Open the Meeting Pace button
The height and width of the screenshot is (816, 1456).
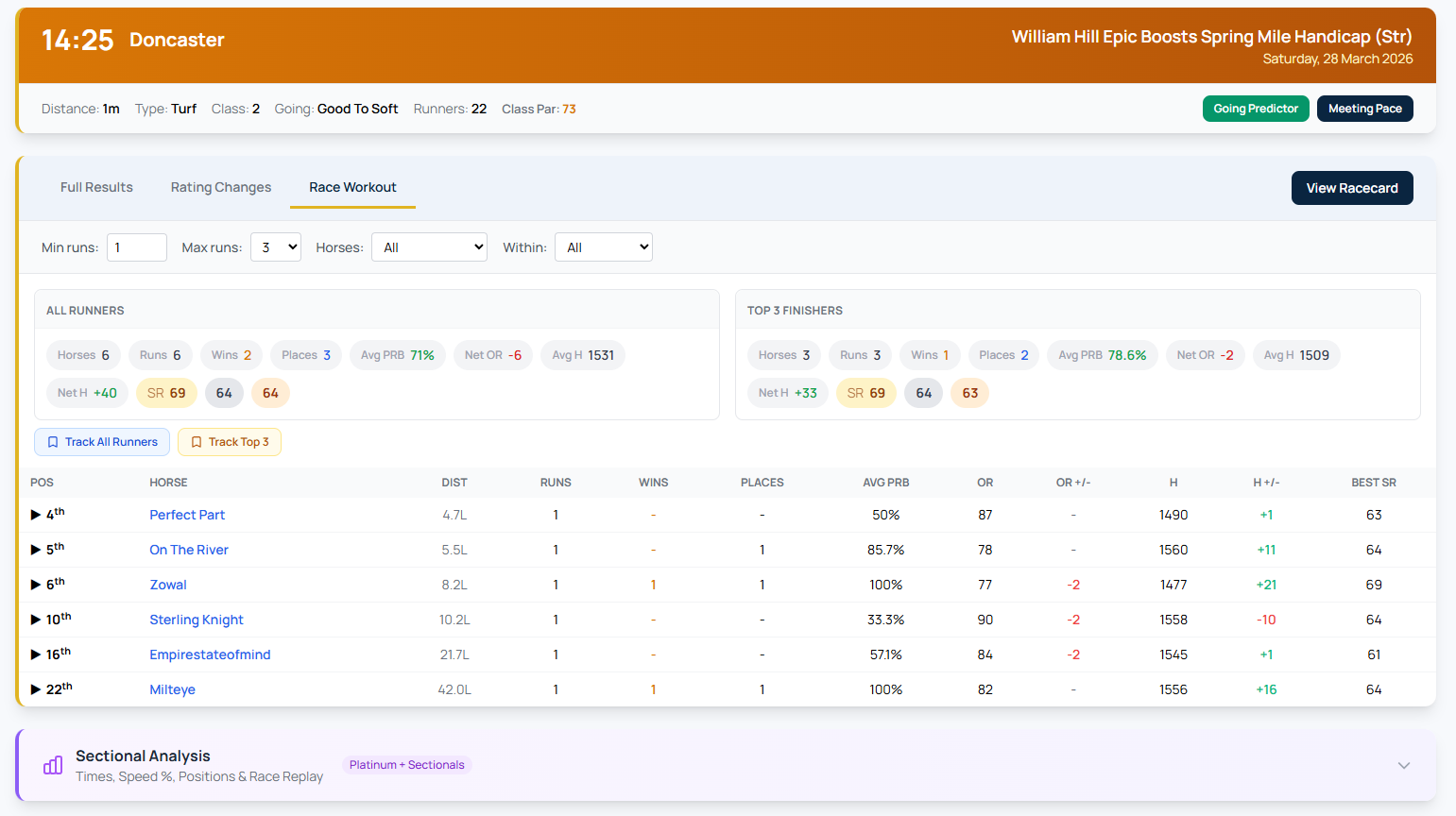pyautogui.click(x=1365, y=109)
